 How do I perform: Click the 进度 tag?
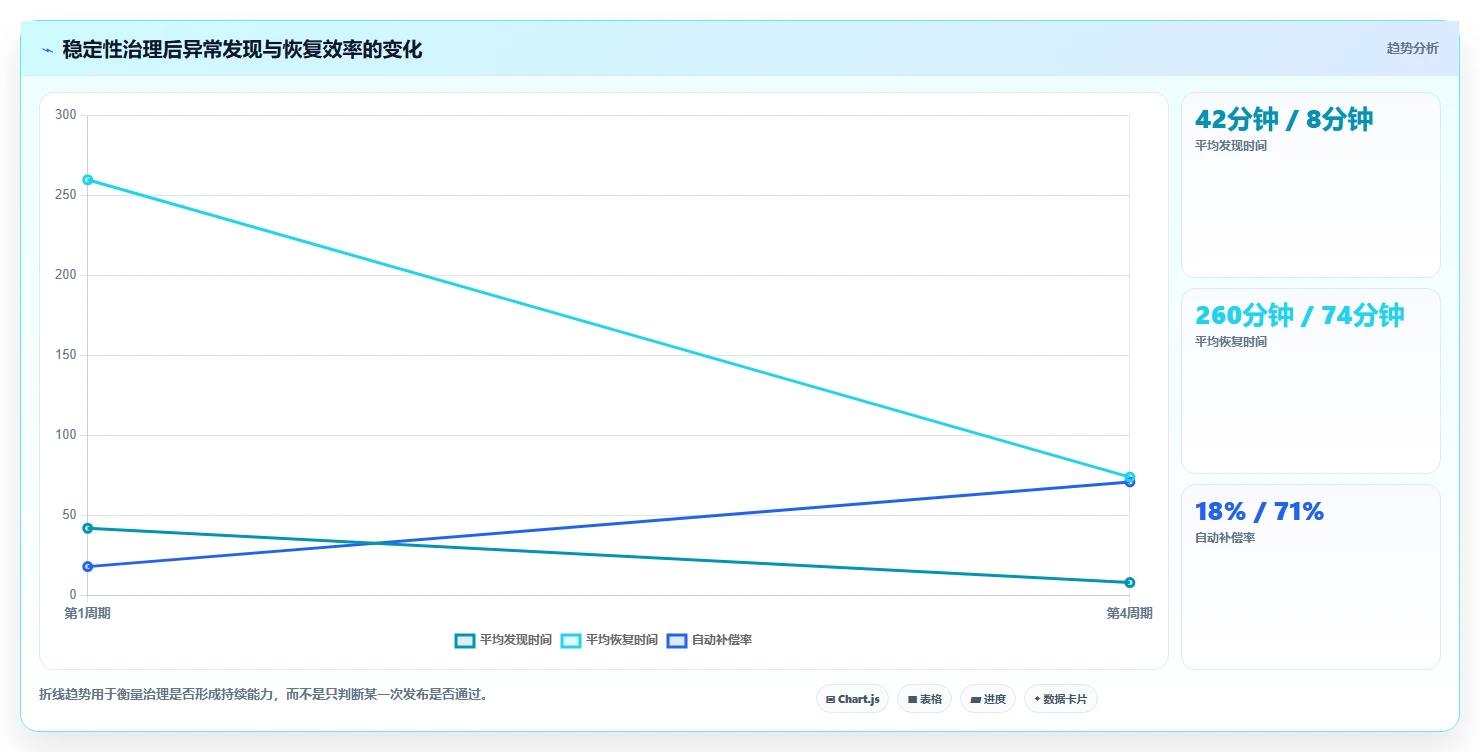[987, 699]
